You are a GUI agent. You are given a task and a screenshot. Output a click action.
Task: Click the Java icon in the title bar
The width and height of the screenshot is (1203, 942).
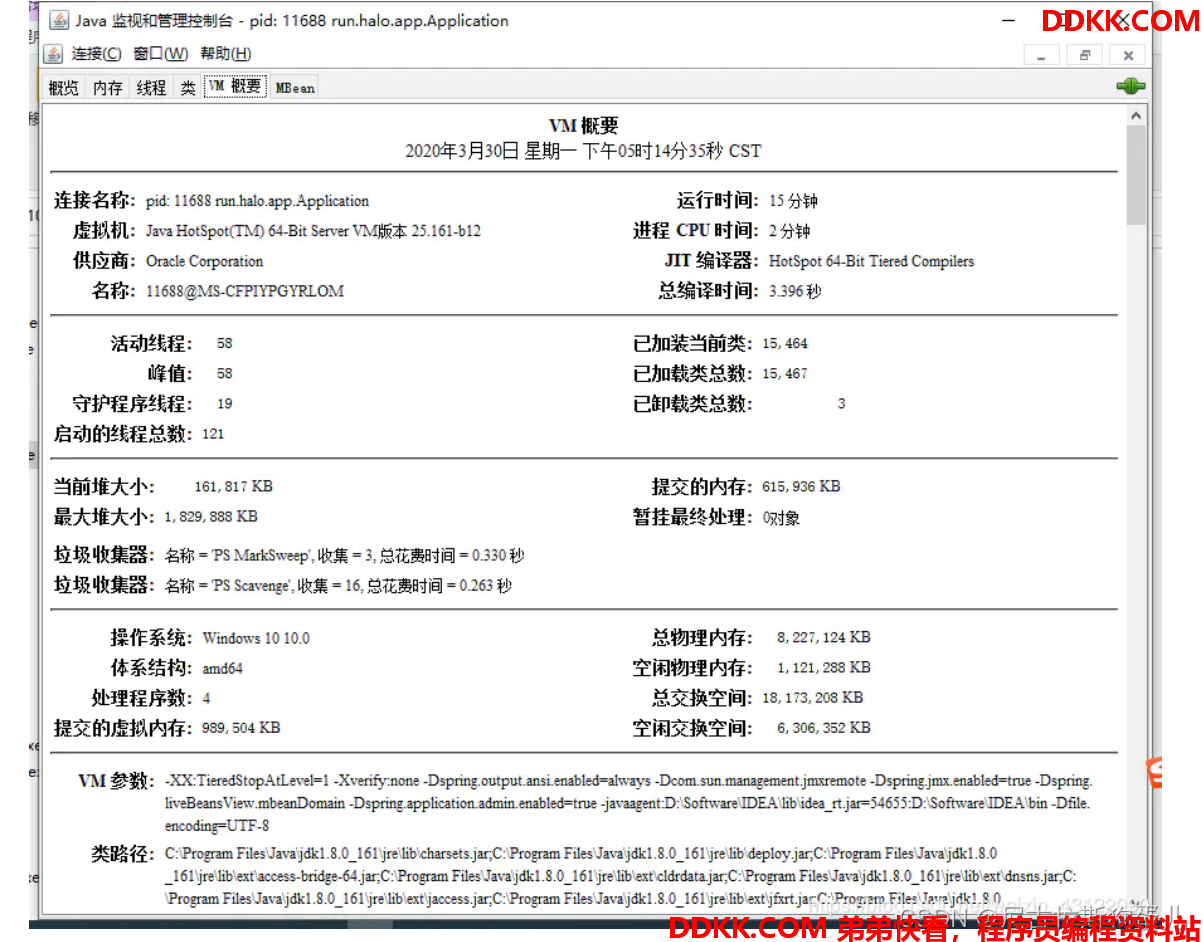point(59,20)
